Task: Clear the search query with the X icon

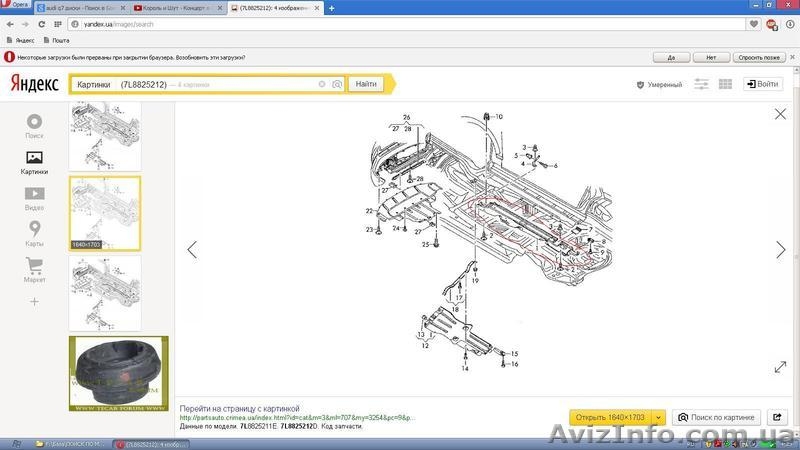Action: coord(322,85)
